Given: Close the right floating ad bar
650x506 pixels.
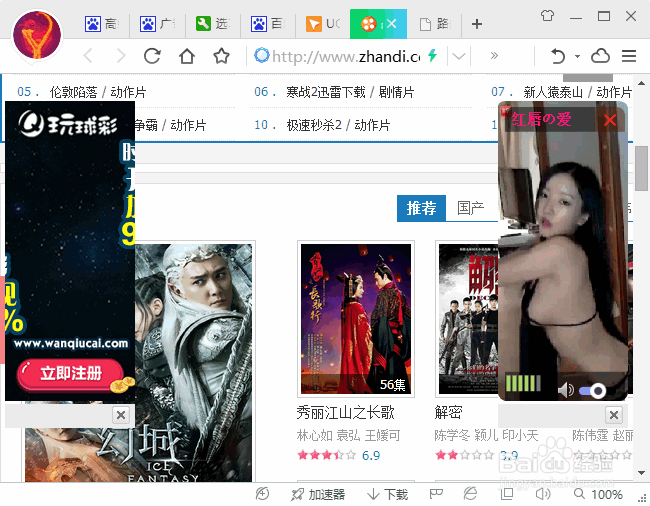Looking at the screenshot, I should point(614,415).
